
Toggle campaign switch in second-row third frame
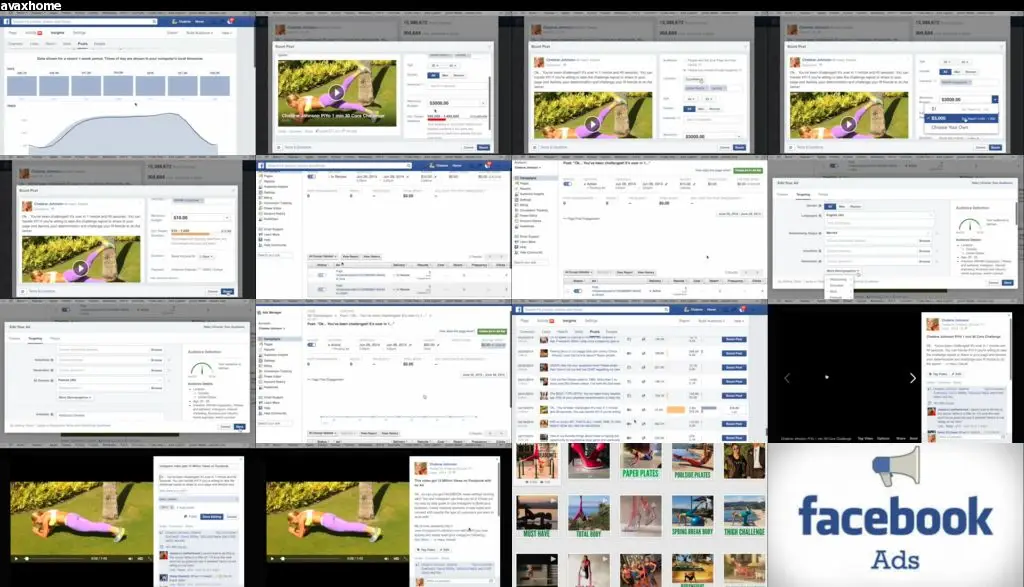pyautogui.click(x=568, y=184)
